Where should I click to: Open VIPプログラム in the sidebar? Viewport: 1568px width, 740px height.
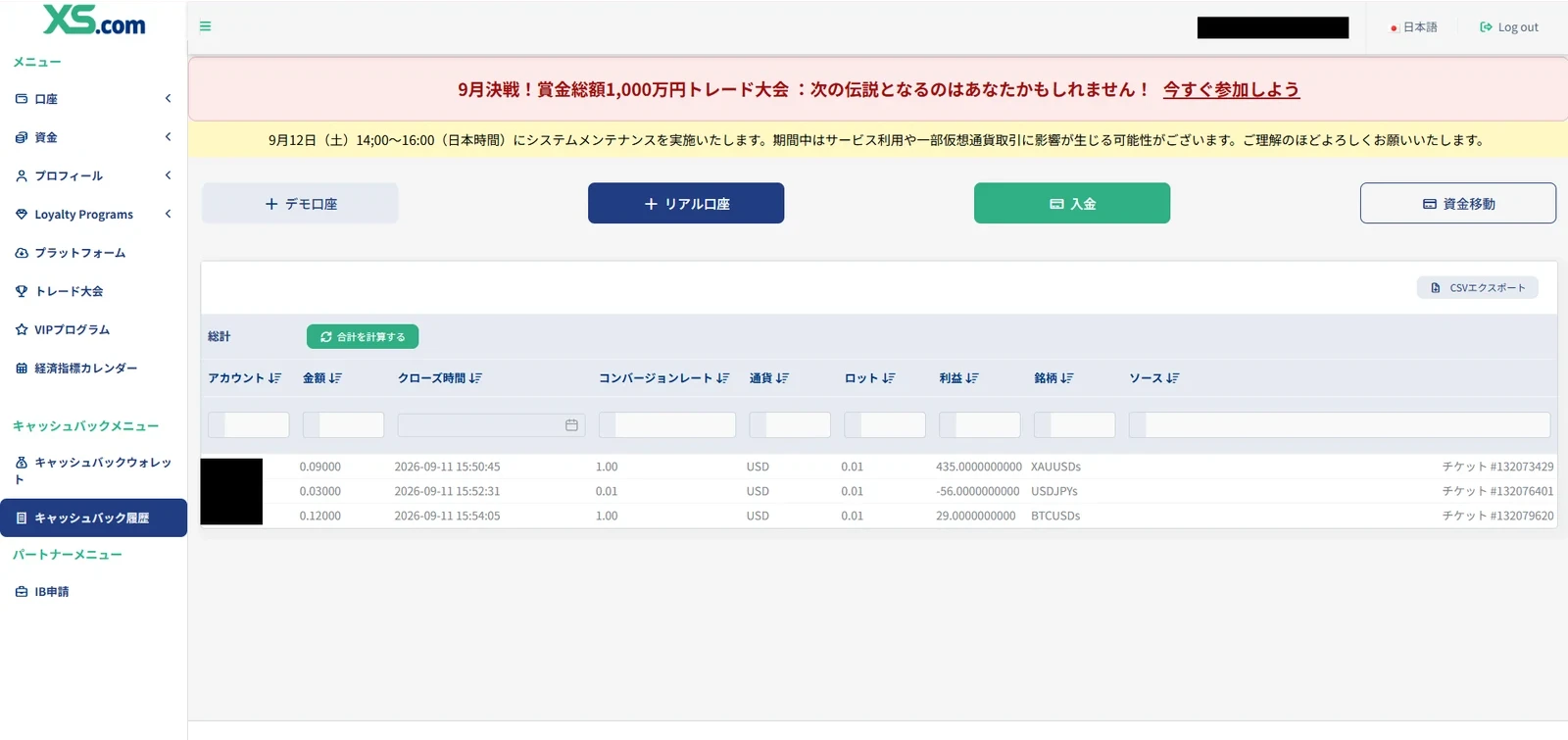93,329
